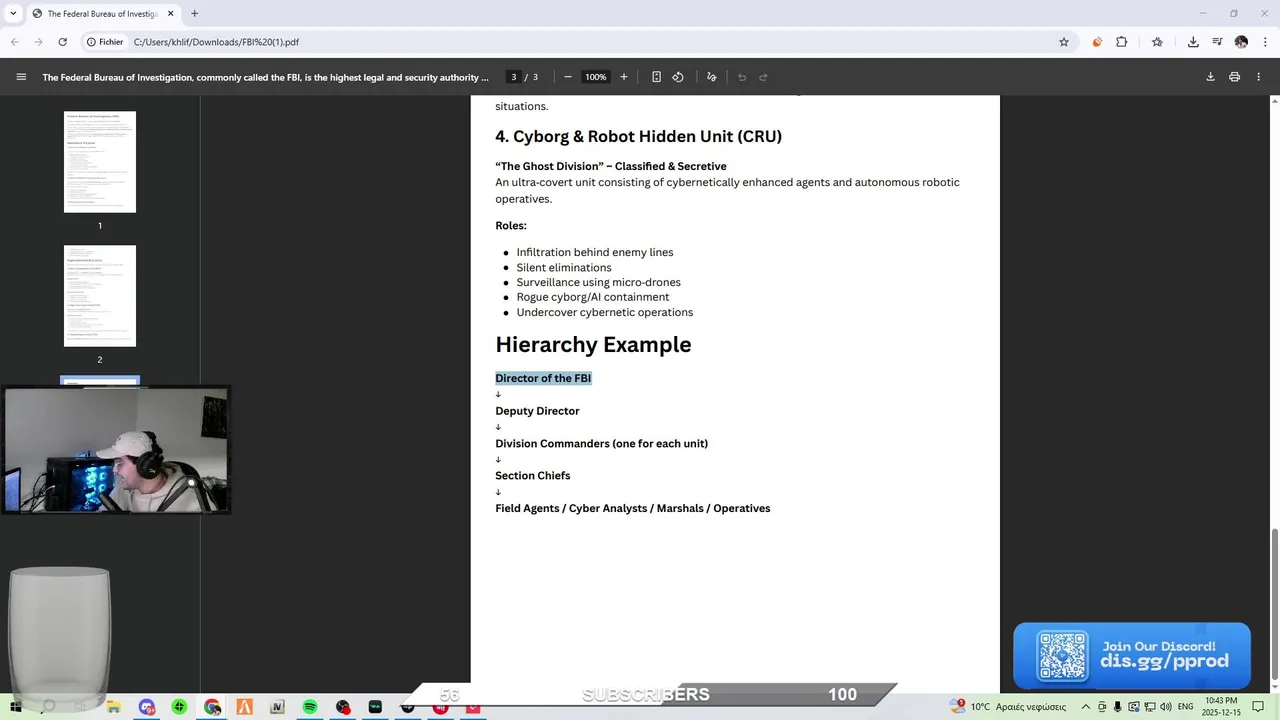Open volume control in system tray
This screenshot has width=1280, height=720.
(x=1166, y=707)
